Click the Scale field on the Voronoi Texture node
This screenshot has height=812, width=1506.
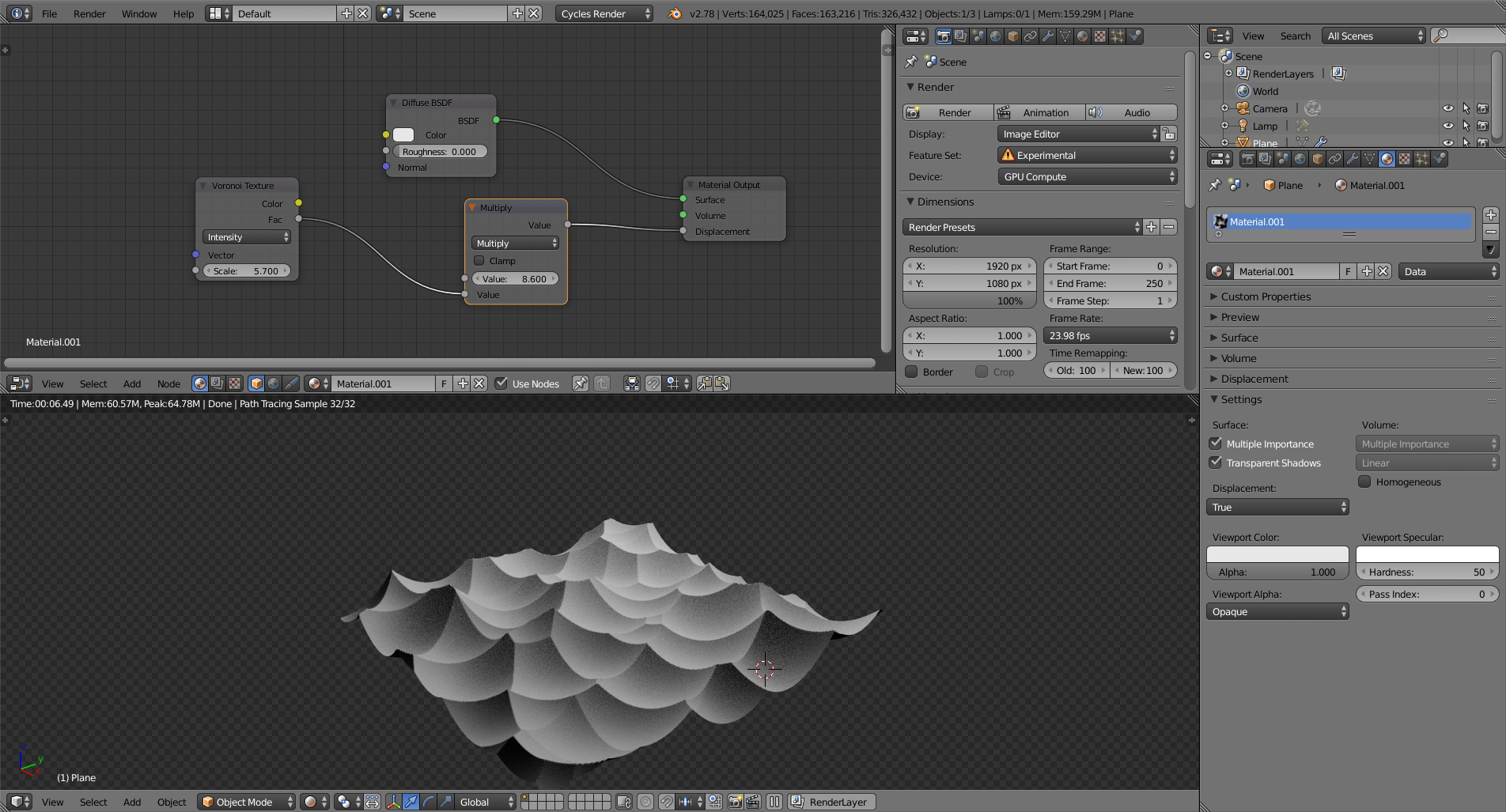pyautogui.click(x=248, y=270)
